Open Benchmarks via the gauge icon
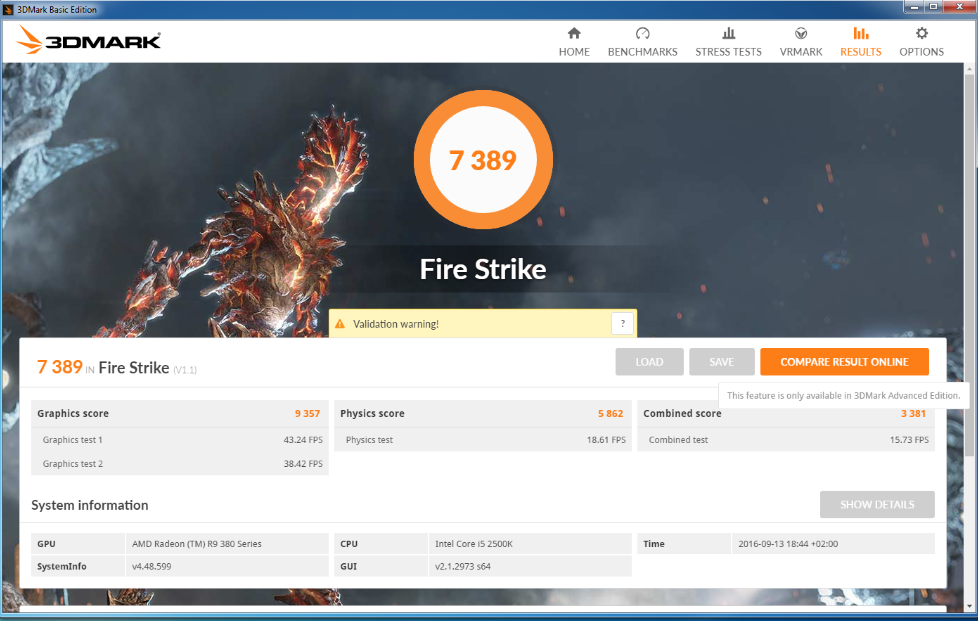This screenshot has width=978, height=621. click(x=642, y=33)
